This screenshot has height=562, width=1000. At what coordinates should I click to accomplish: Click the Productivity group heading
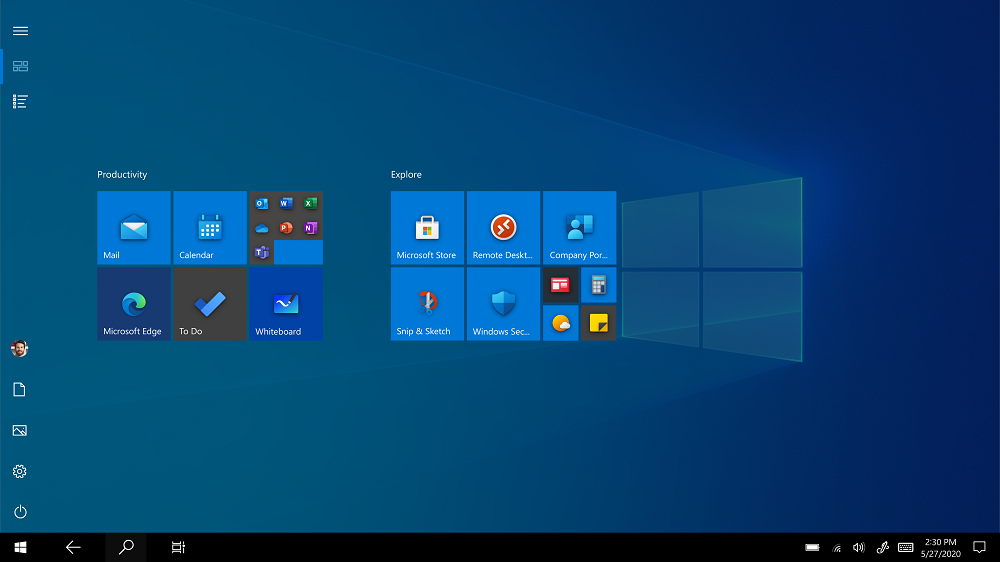point(122,174)
